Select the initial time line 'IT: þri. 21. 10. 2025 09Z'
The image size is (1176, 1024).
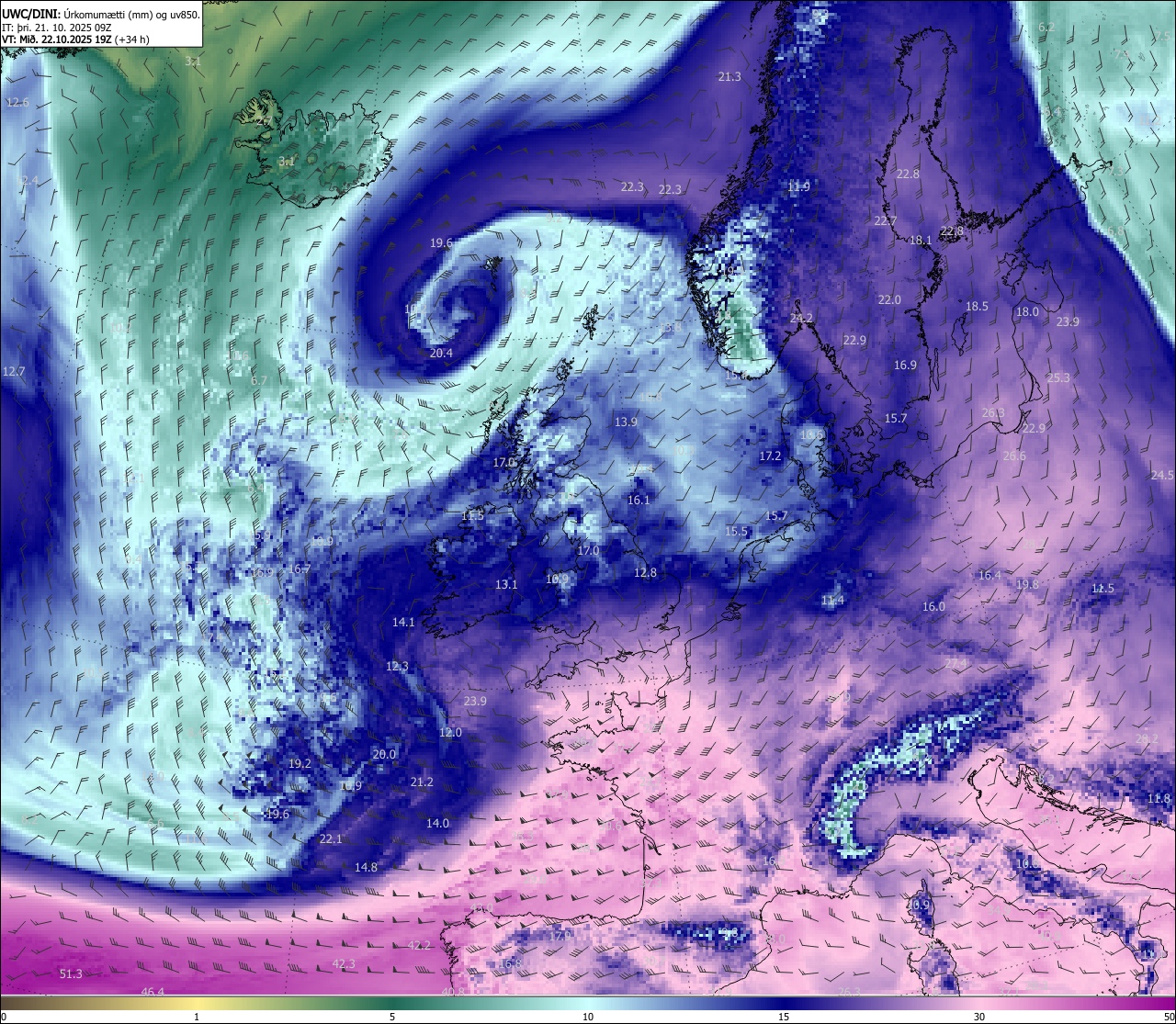[57, 27]
